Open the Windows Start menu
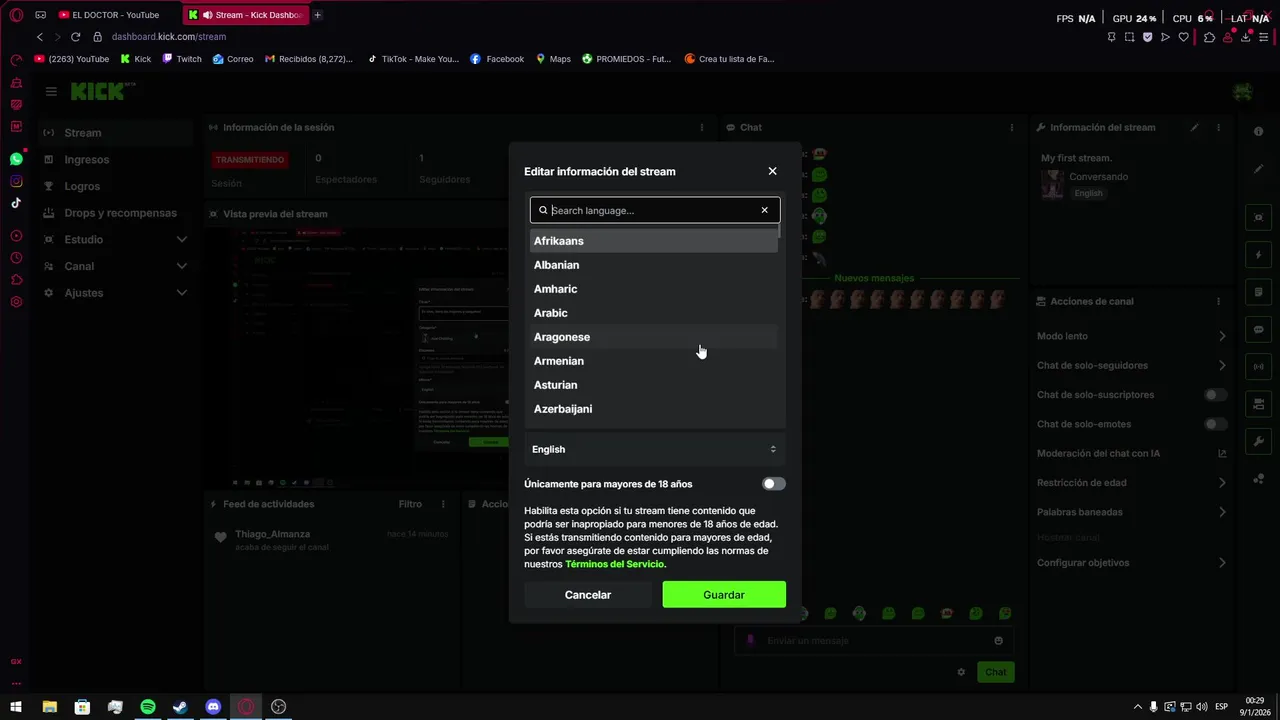The width and height of the screenshot is (1280, 720). (16, 707)
